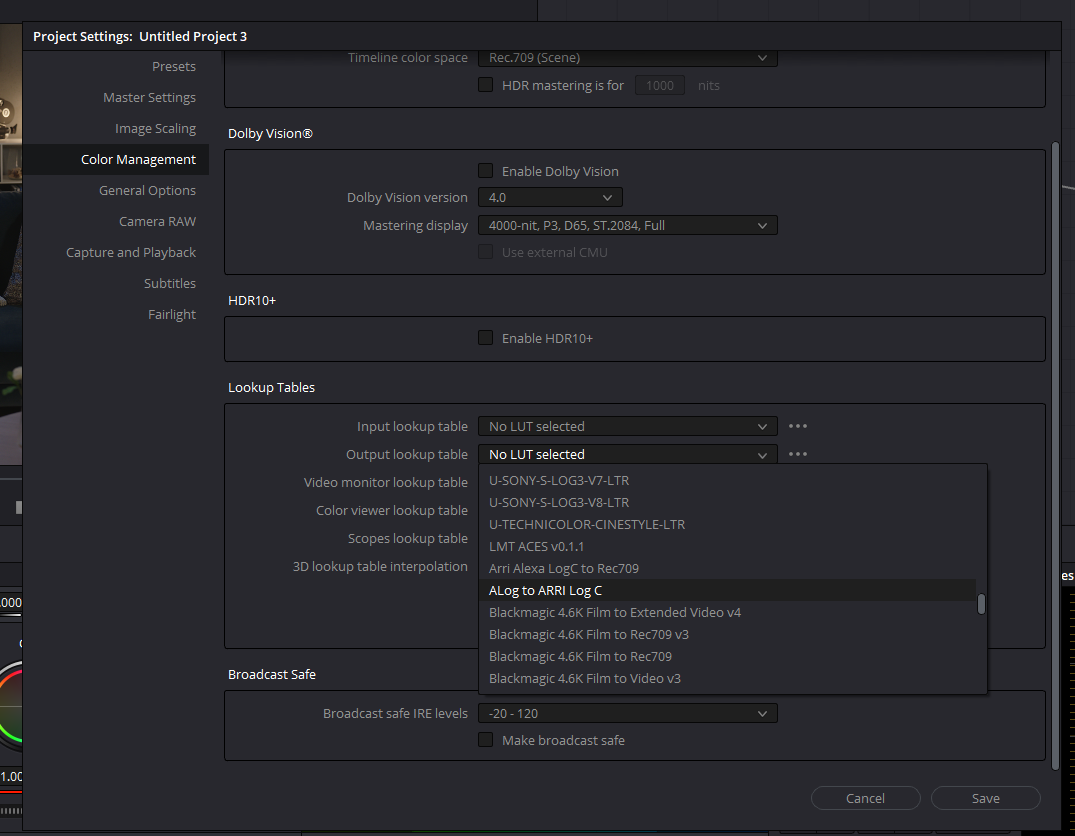Choose Blackmagic 4.6K Film to Video v3
Viewport: 1075px width, 836px height.
coord(727,678)
